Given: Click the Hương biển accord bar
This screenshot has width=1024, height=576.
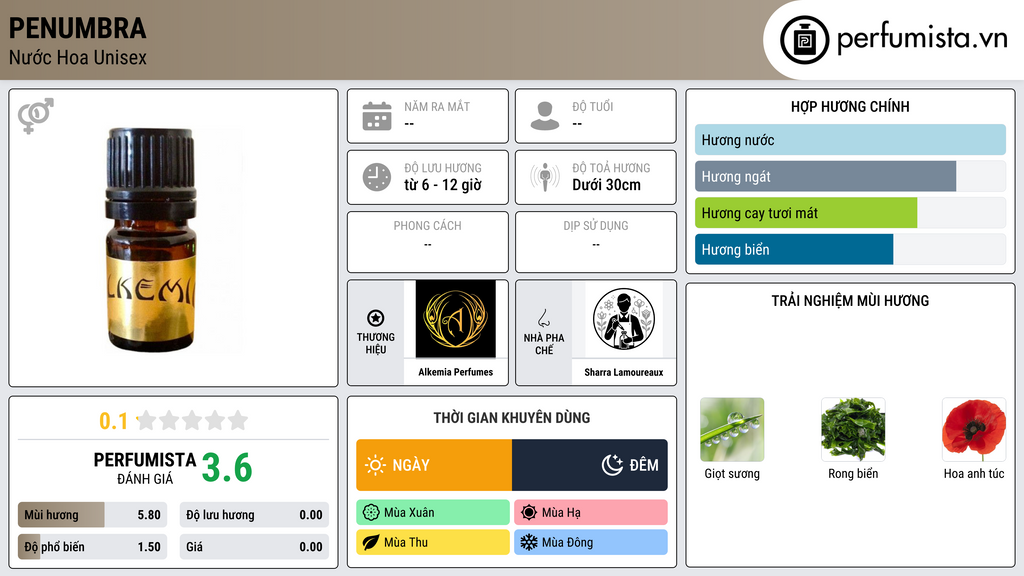Looking at the screenshot, I should [850, 249].
